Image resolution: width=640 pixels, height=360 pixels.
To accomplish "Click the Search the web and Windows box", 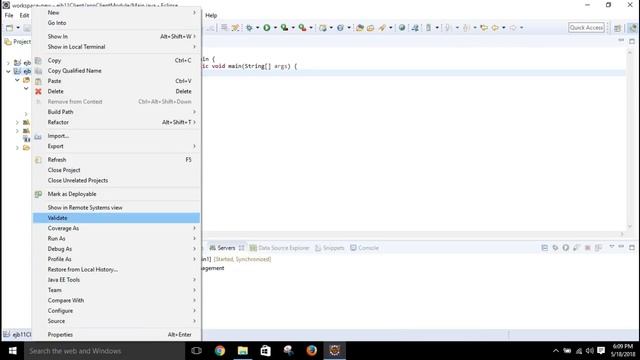I will [x=104, y=351].
